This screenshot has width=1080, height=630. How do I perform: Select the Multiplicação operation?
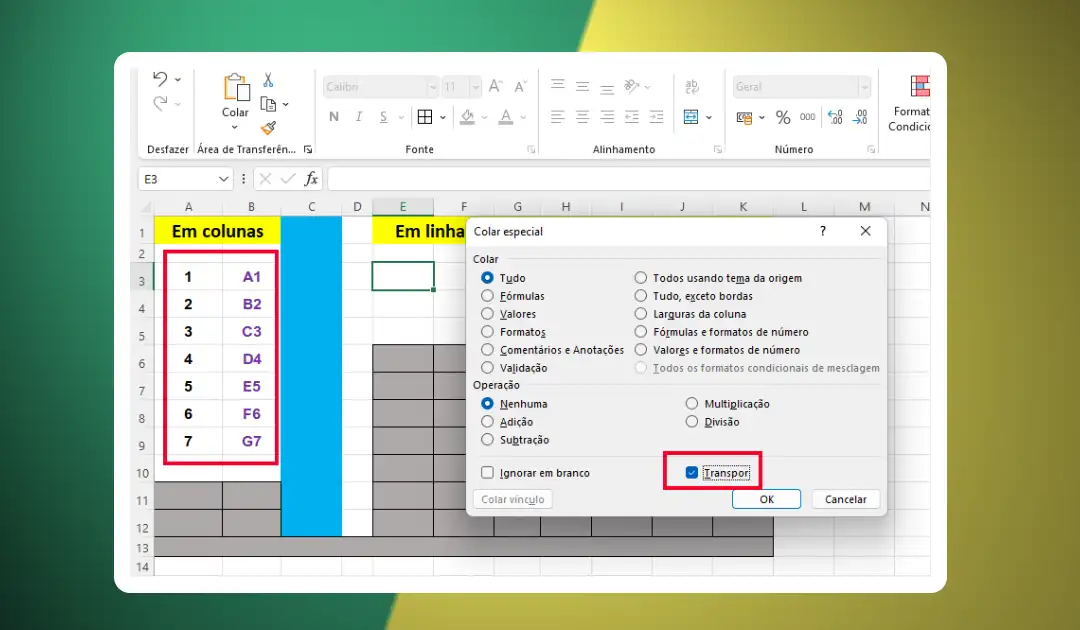pos(692,403)
